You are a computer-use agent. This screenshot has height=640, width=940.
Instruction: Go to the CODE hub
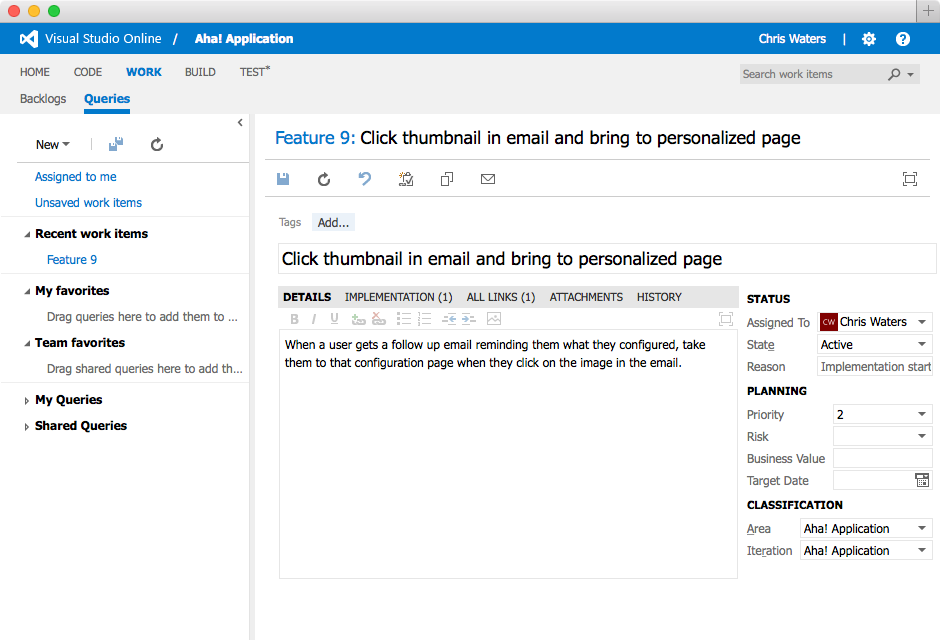pos(88,72)
